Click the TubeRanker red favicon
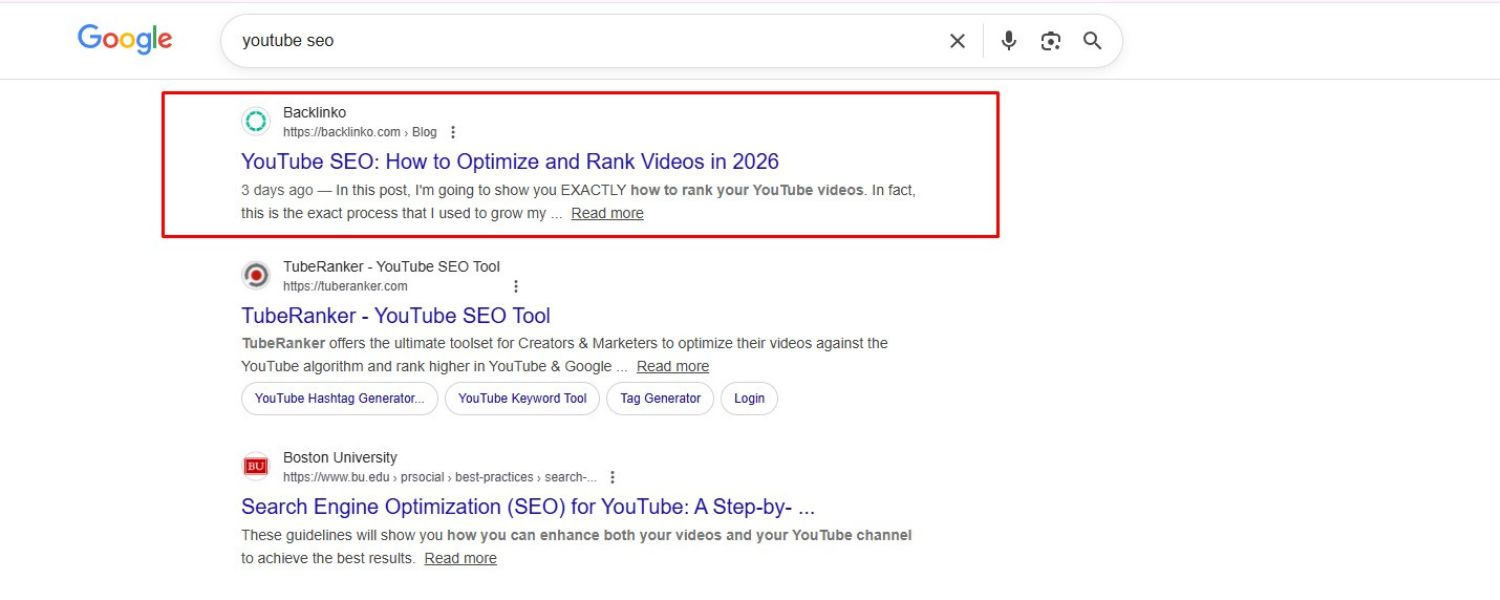 click(x=256, y=274)
